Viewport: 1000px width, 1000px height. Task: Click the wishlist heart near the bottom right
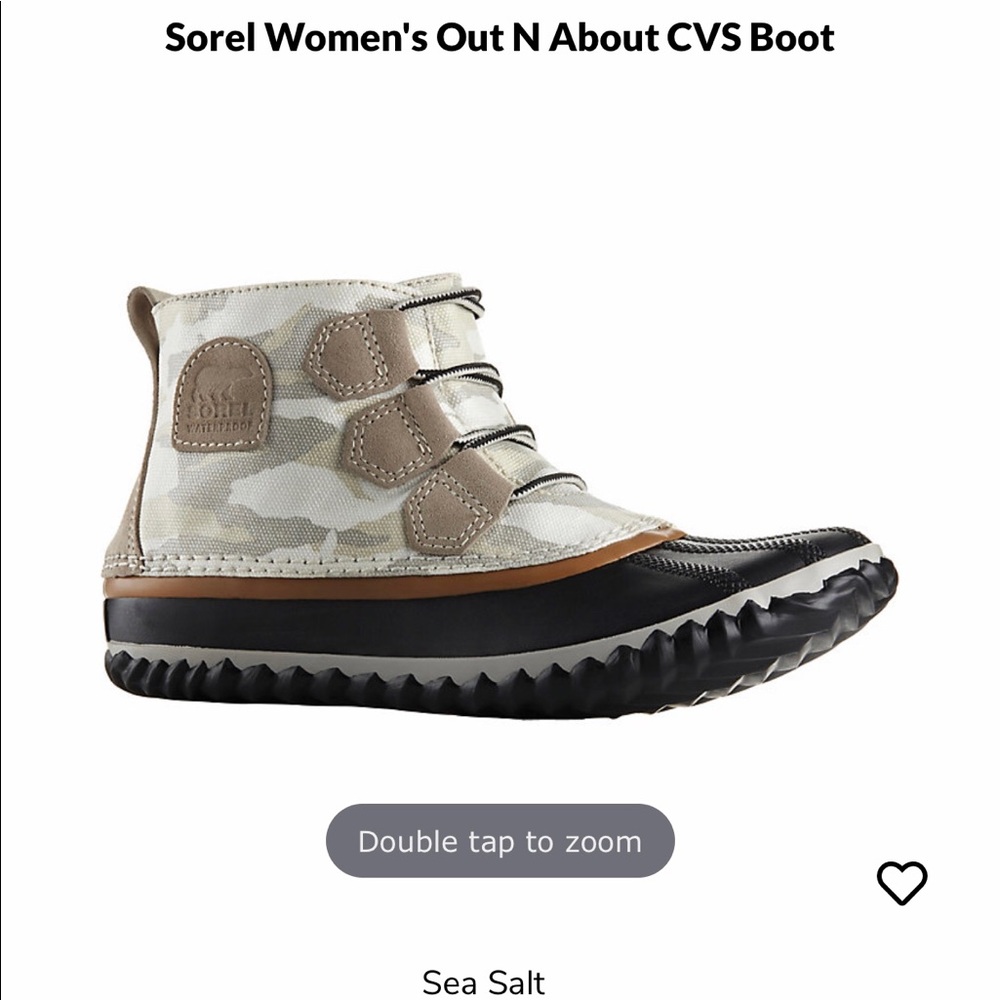point(905,884)
